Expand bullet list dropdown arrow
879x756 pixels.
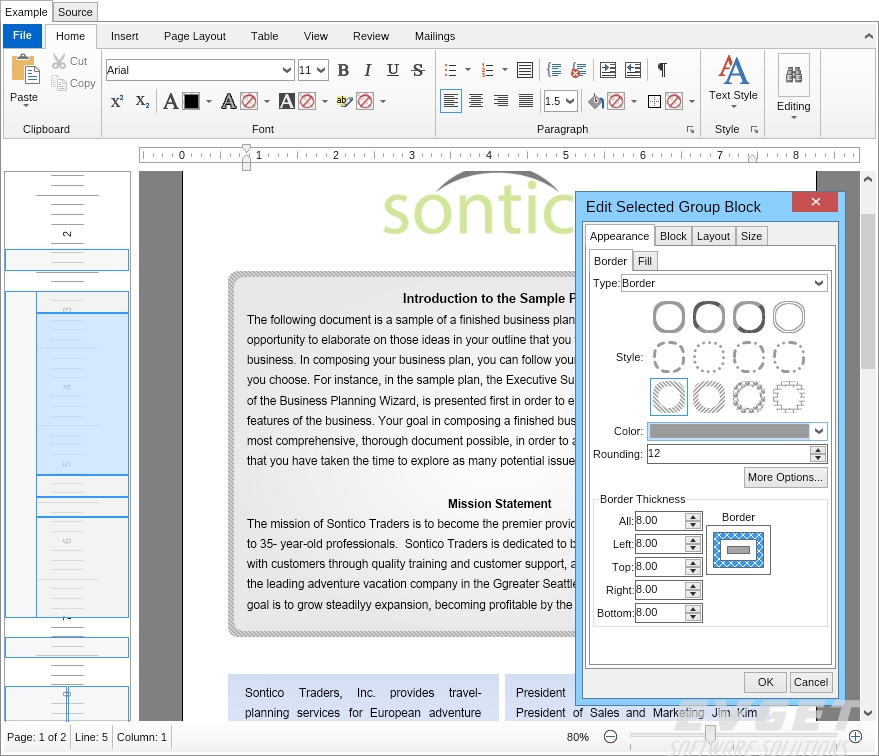tap(468, 70)
